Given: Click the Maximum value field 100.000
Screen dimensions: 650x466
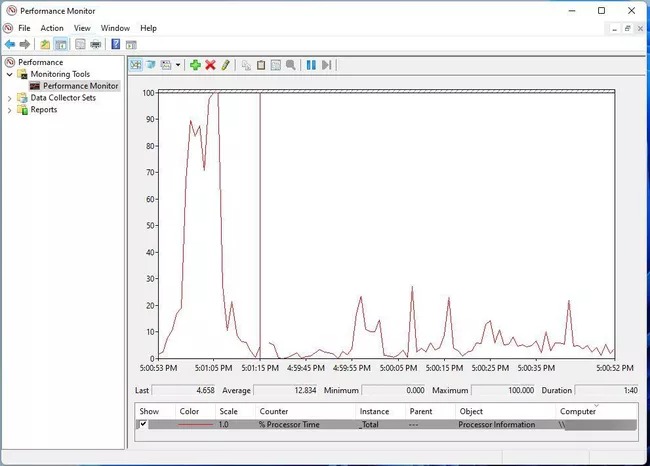Looking at the screenshot, I should [504, 390].
